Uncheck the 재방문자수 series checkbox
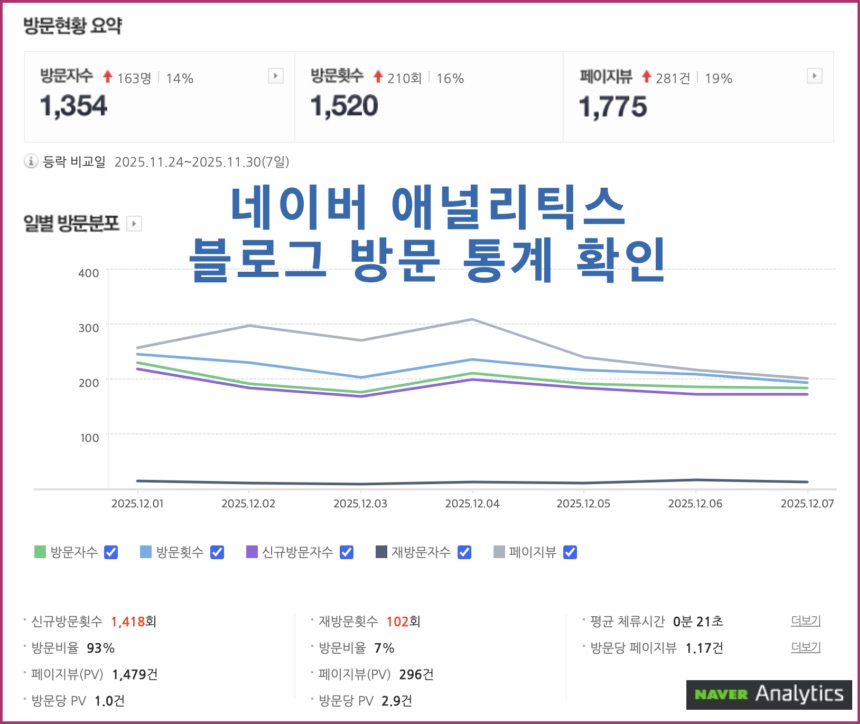 click(463, 551)
